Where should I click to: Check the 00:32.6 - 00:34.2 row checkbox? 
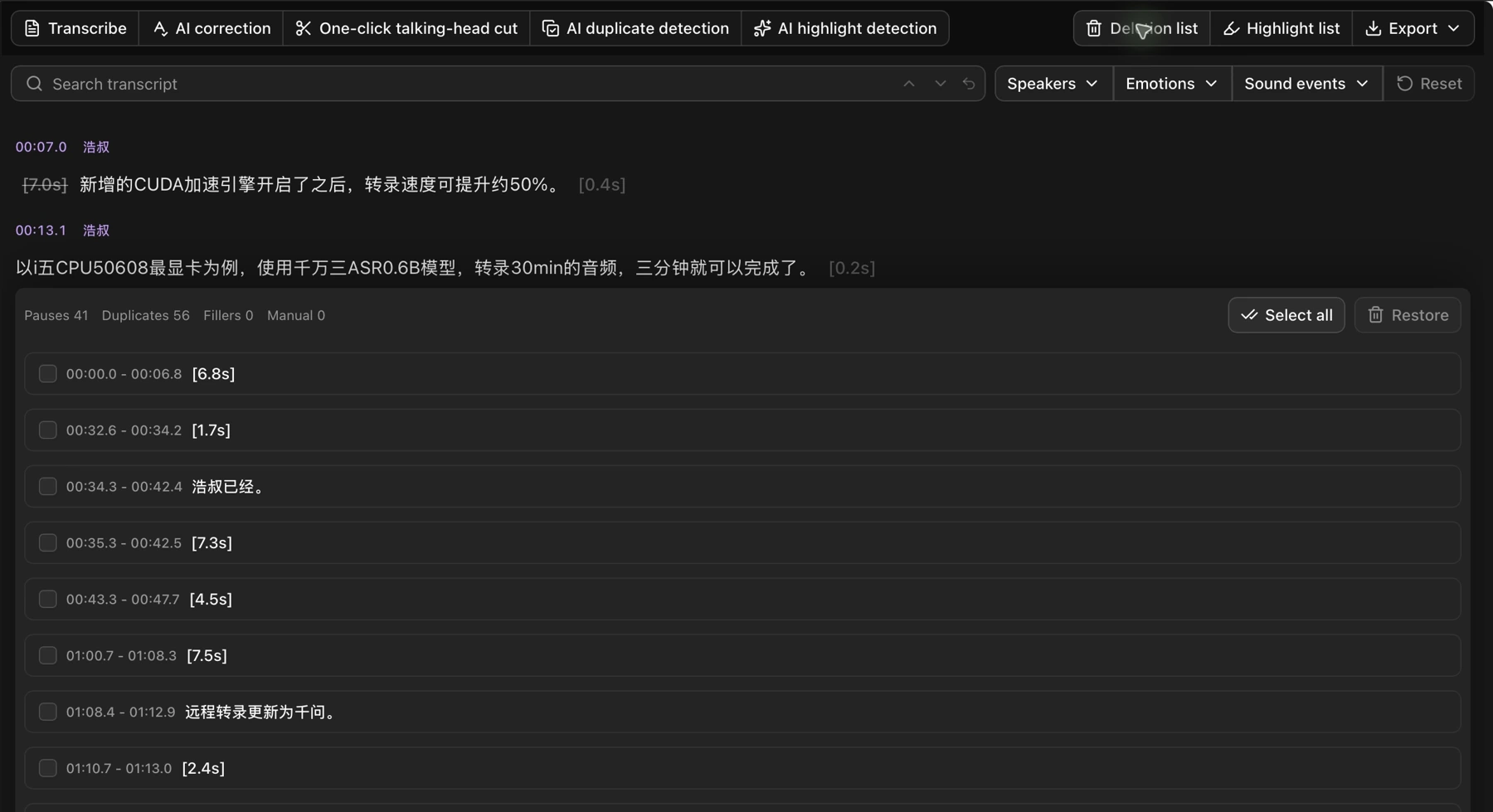47,430
